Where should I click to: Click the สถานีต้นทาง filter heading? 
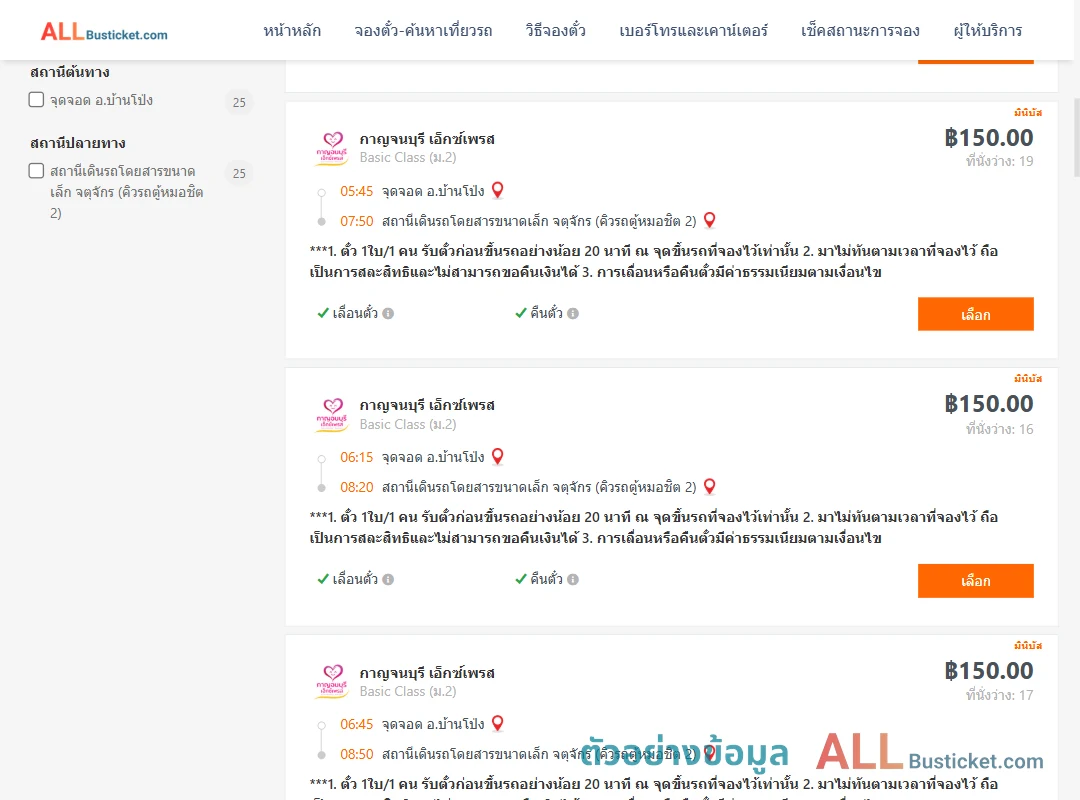tap(70, 72)
